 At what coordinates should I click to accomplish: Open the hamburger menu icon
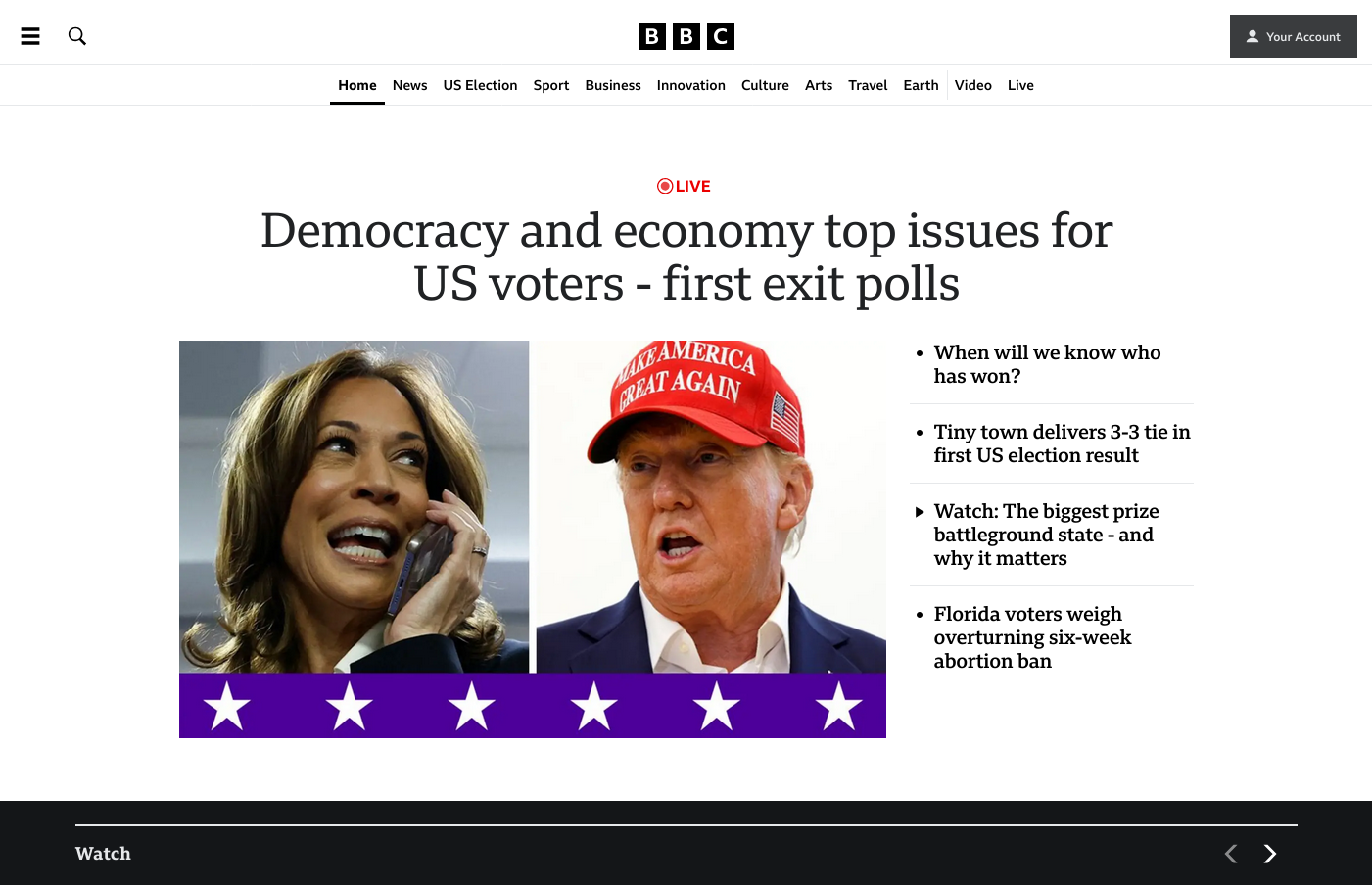pos(30,36)
